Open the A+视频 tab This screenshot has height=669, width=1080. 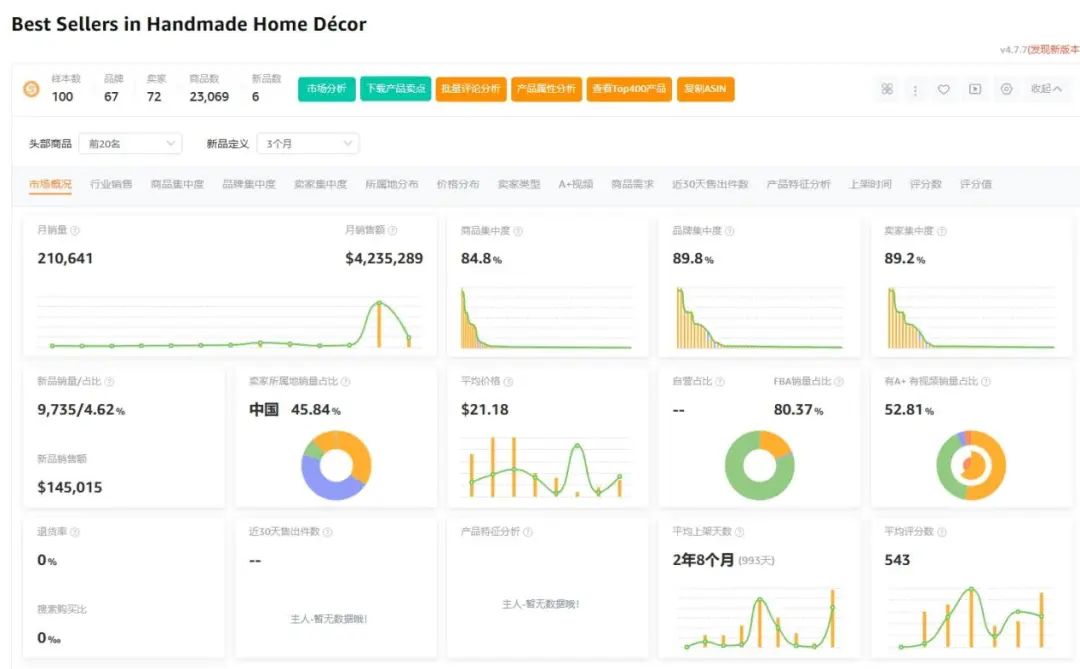coord(575,185)
